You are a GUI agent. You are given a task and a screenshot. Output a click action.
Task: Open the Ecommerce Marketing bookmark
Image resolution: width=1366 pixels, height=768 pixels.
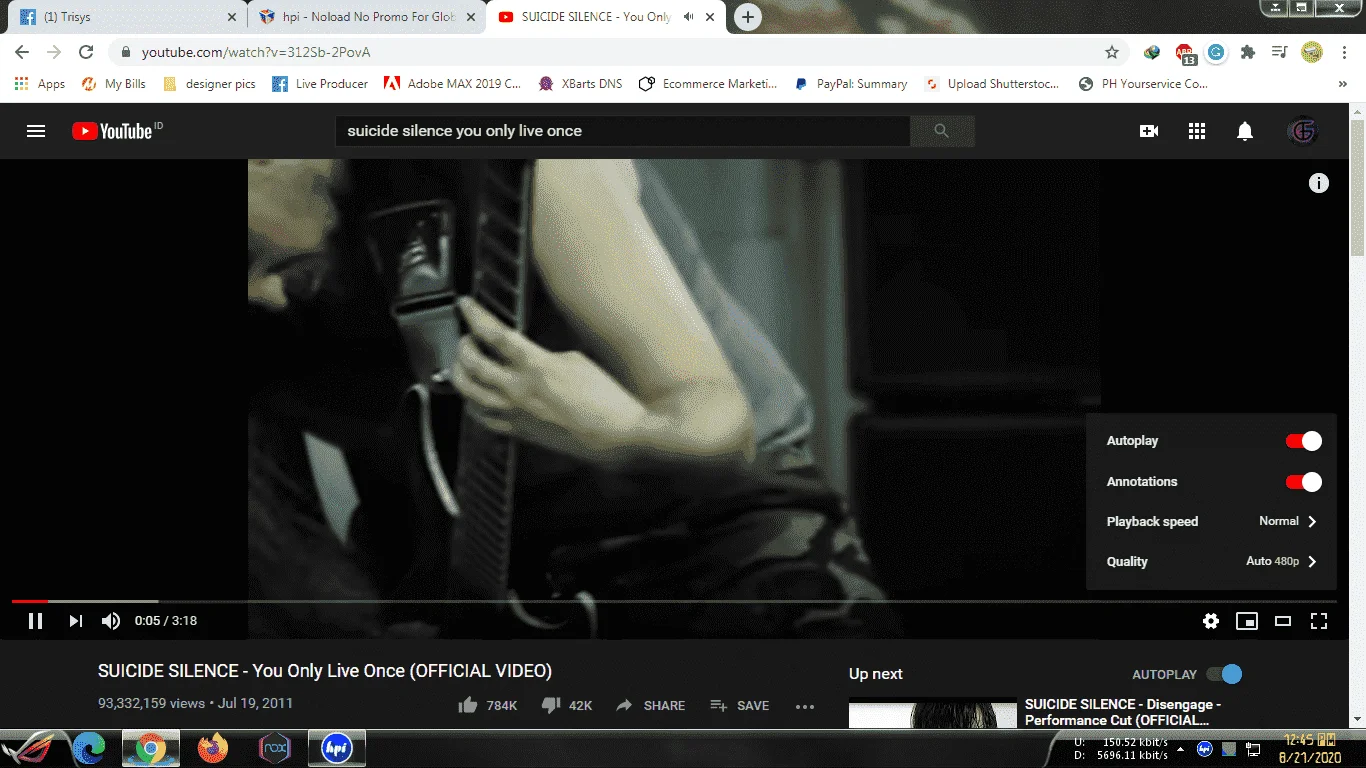(708, 84)
